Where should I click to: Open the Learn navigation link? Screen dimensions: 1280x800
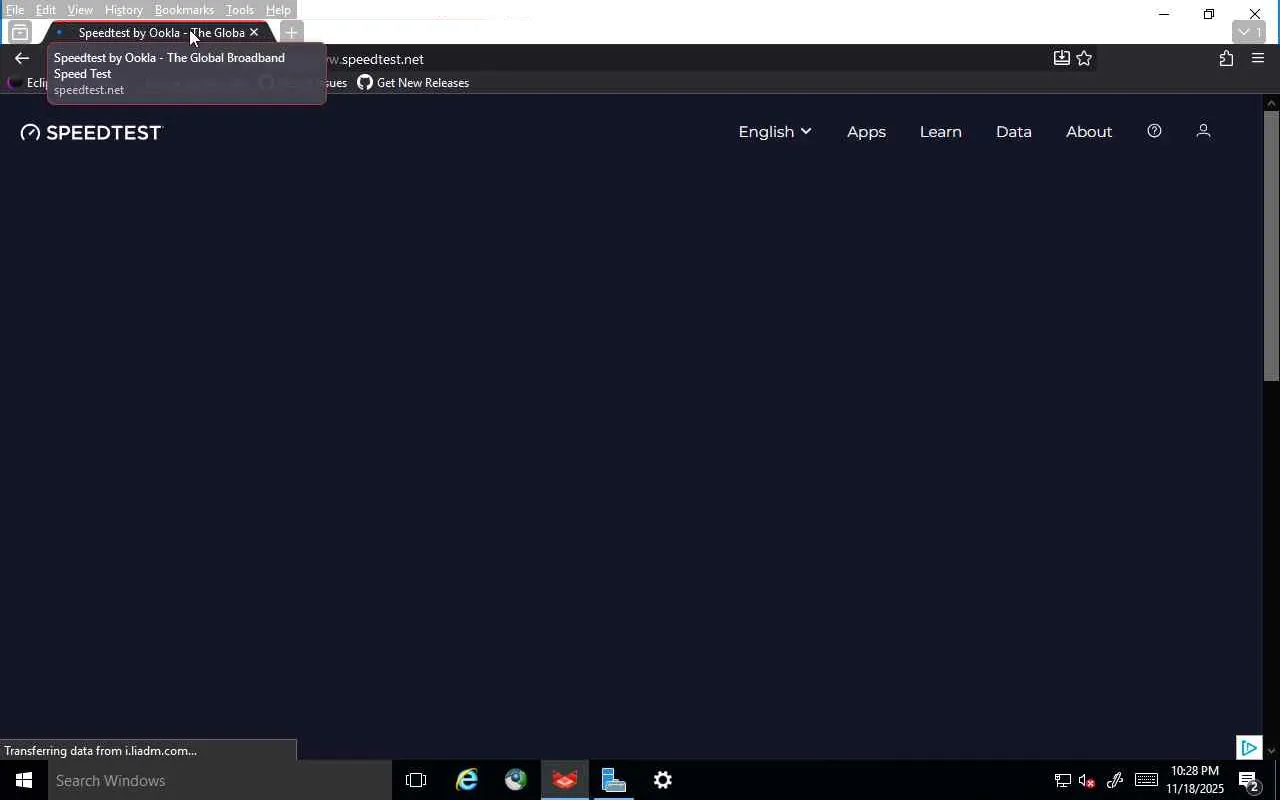(x=941, y=132)
